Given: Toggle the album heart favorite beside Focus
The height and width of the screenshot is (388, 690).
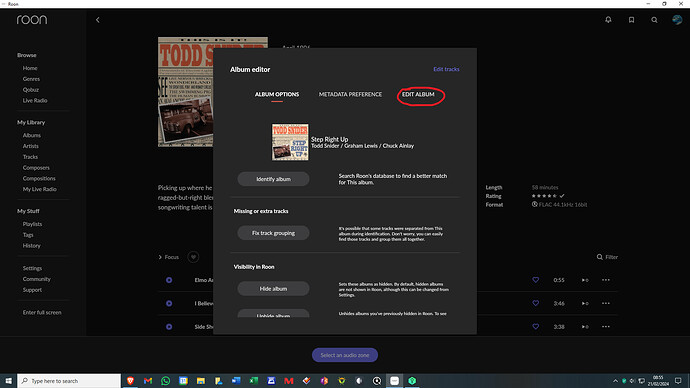Looking at the screenshot, I should pyautogui.click(x=193, y=257).
